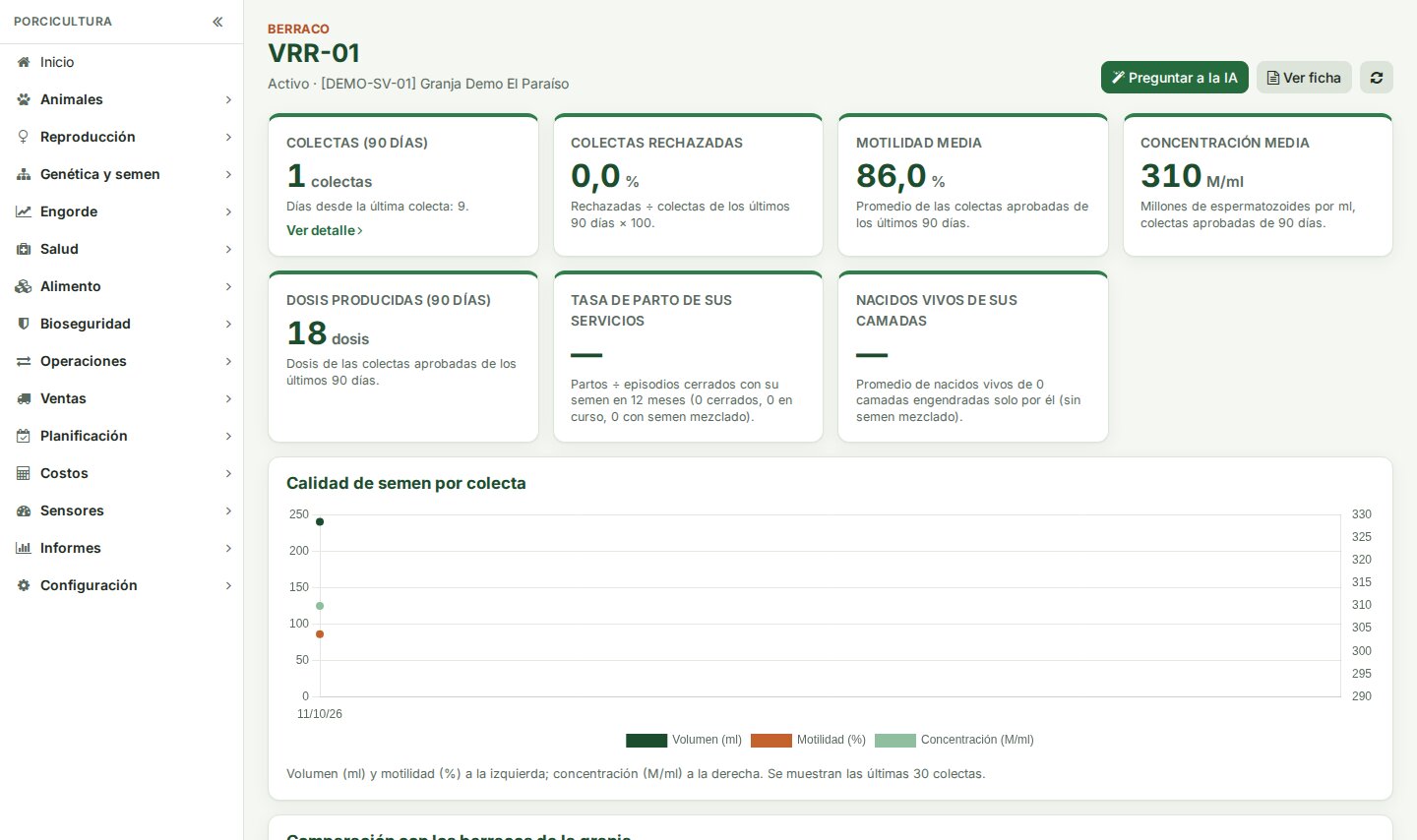1417x840 pixels.
Task: Expand the Informes submenu chevron
Action: 228,548
